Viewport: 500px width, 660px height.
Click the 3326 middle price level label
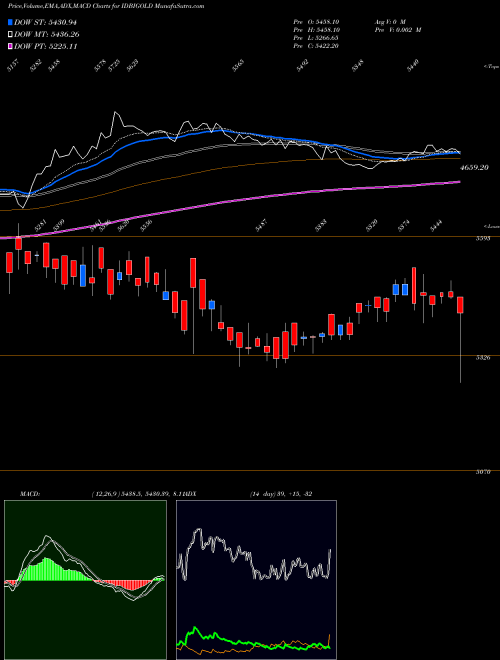[x=483, y=357]
